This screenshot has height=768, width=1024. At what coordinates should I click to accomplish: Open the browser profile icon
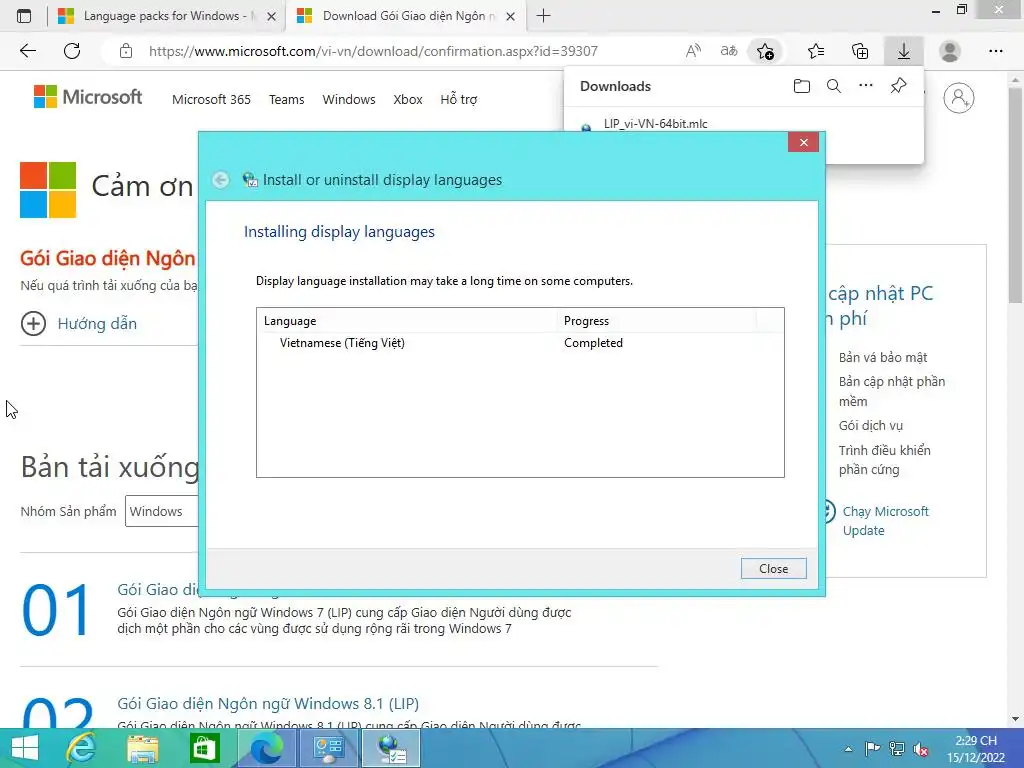(950, 51)
